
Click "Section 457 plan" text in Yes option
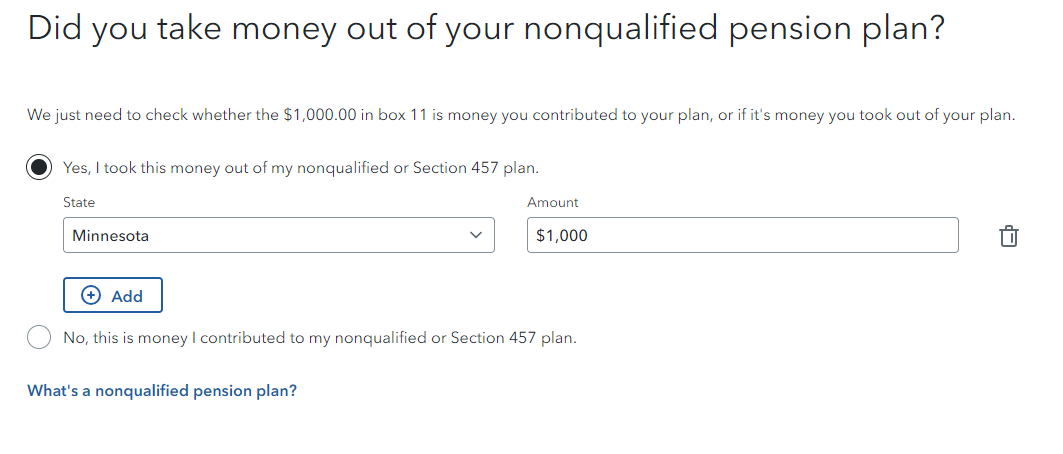tap(476, 167)
